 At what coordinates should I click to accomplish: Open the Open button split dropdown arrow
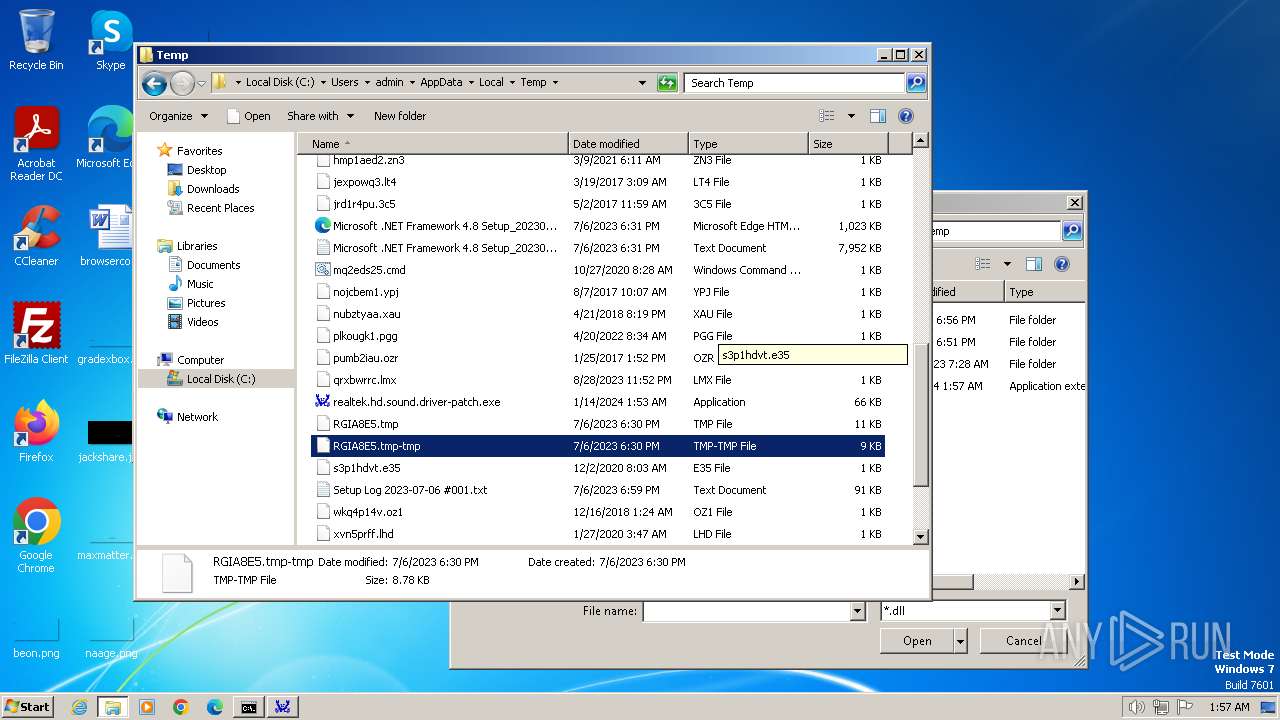(x=961, y=641)
